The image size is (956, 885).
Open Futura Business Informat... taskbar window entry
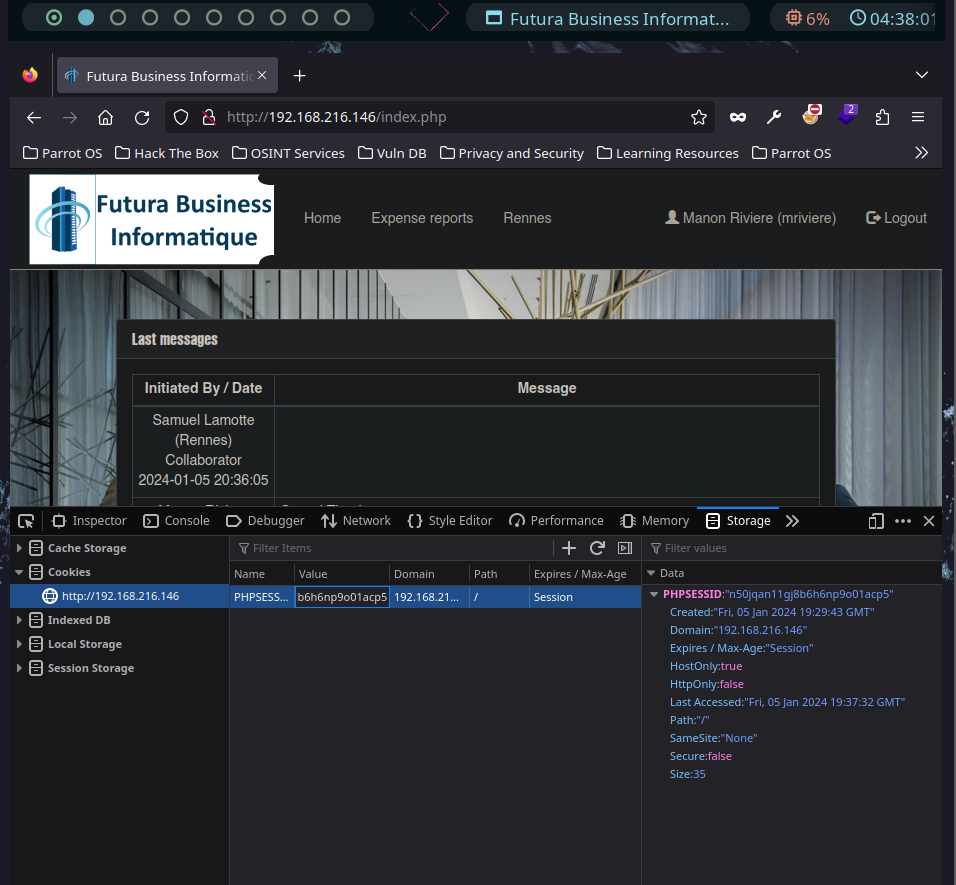tap(608, 18)
